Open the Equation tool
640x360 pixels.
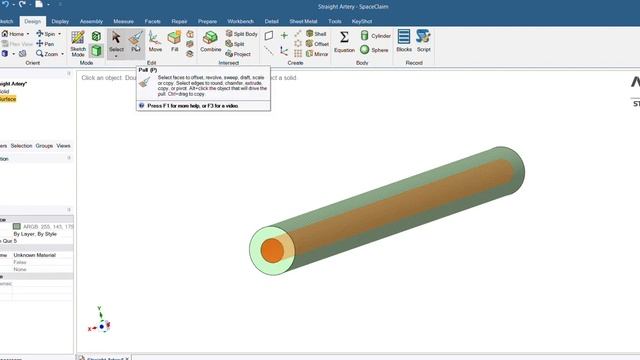pos(344,42)
